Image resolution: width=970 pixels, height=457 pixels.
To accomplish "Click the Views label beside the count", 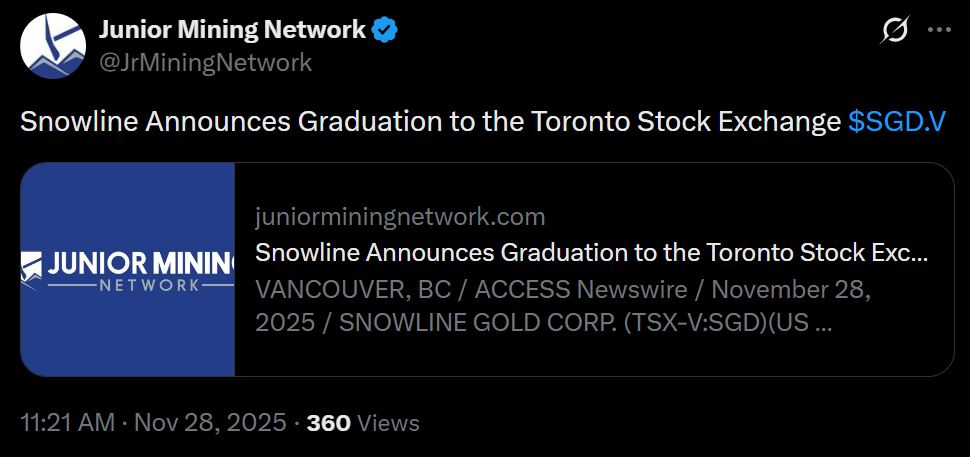I will click(x=388, y=423).
